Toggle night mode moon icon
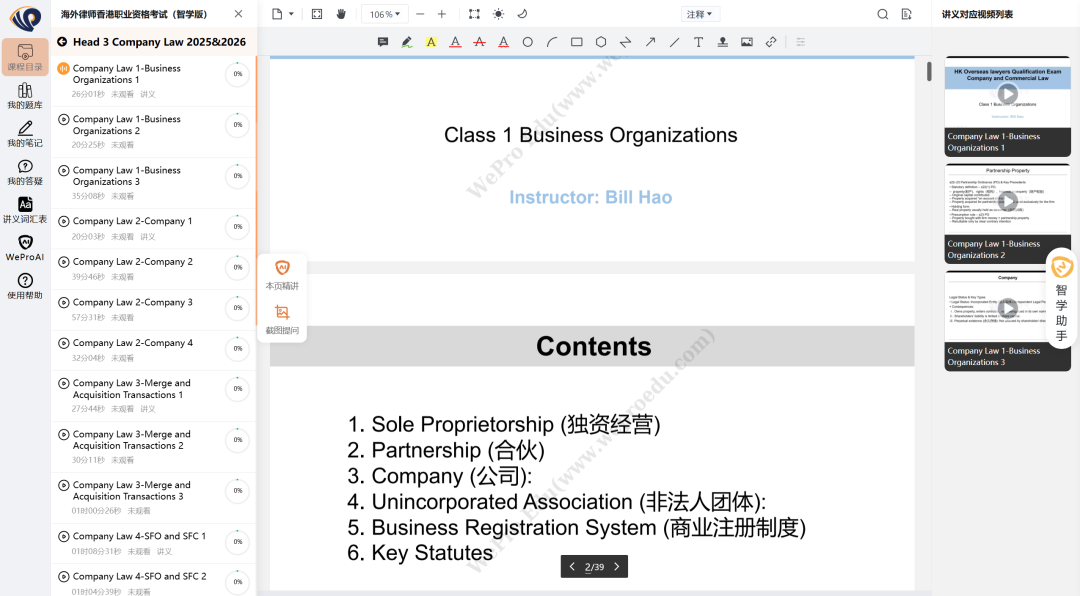The height and width of the screenshot is (596, 1080). pos(522,14)
